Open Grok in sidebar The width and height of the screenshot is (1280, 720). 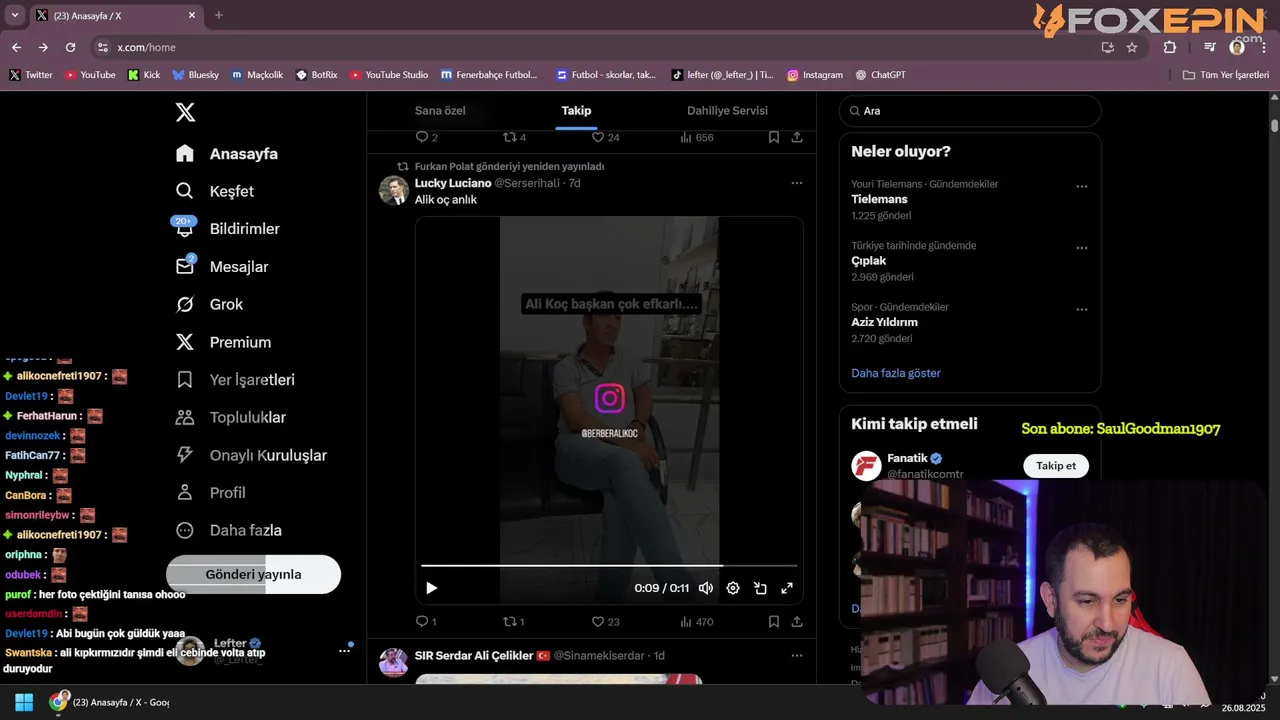209,304
